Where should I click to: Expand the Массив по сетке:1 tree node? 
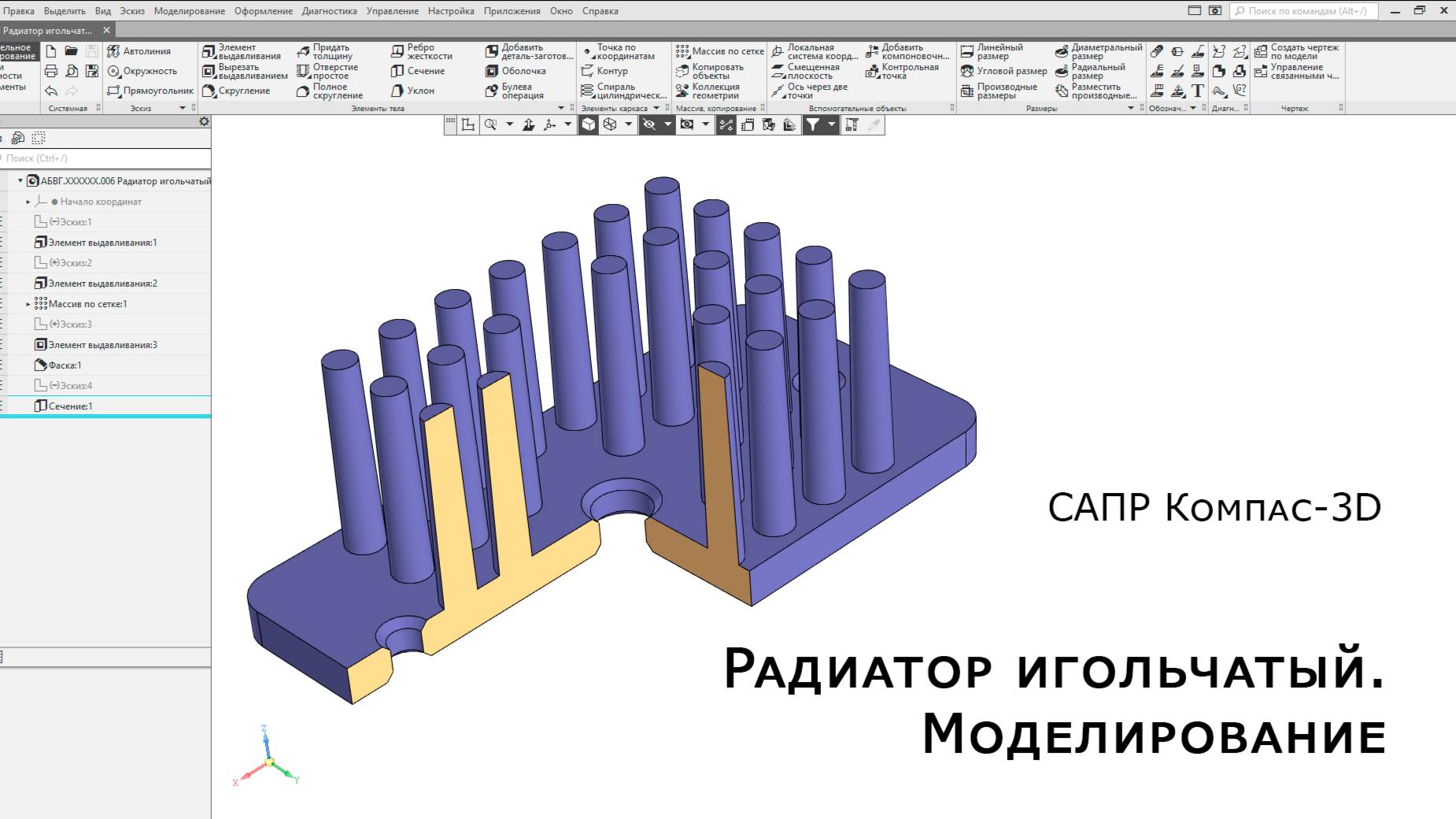tap(27, 303)
